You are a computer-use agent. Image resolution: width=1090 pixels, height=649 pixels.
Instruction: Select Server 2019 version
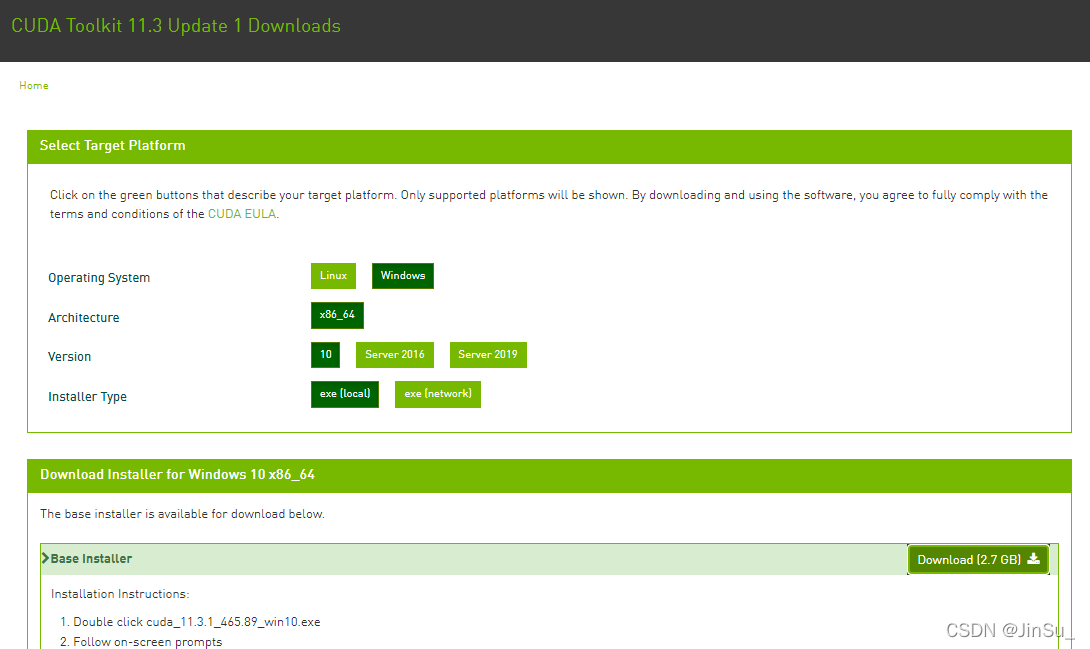pos(488,354)
